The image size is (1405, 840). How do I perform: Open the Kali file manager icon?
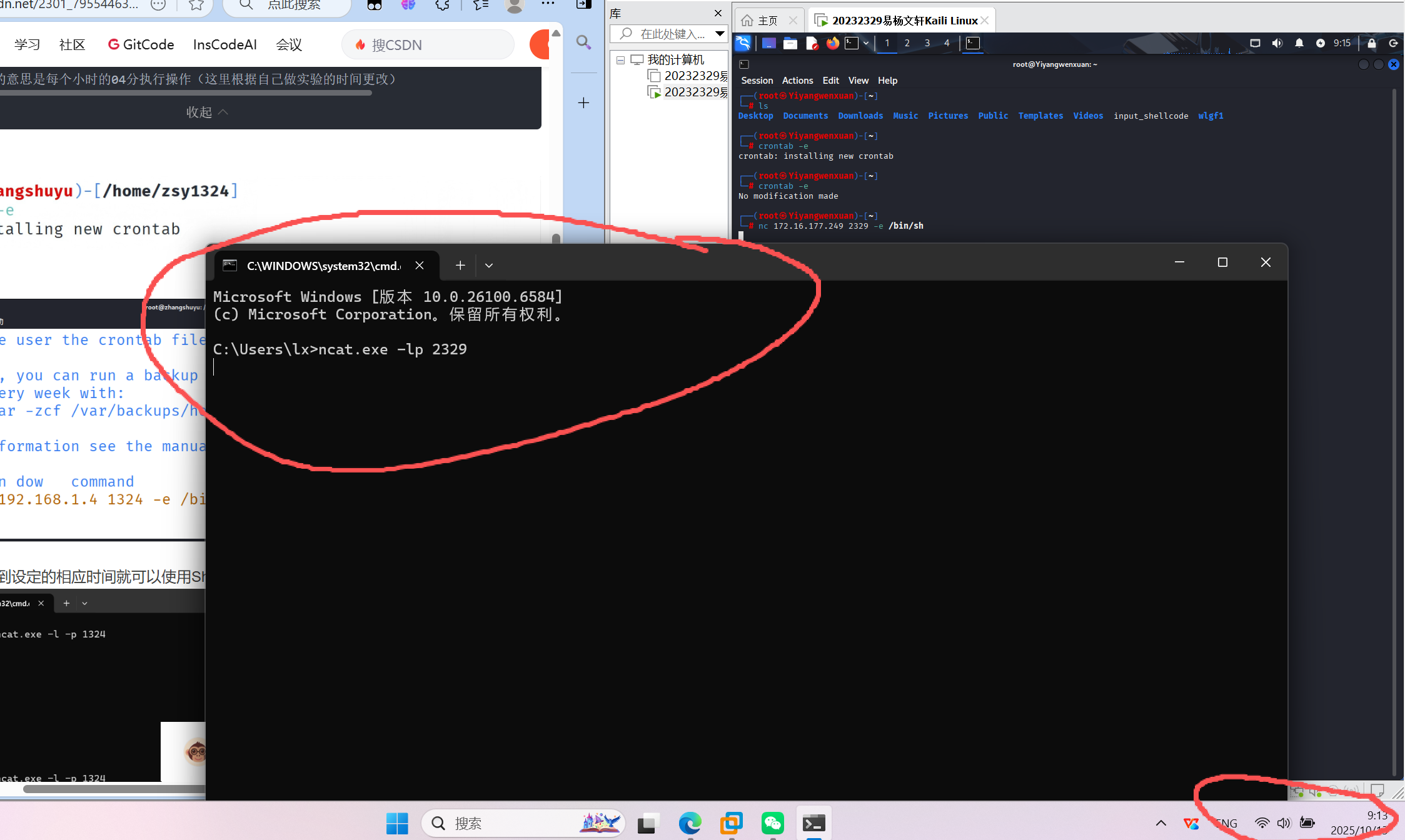[790, 43]
